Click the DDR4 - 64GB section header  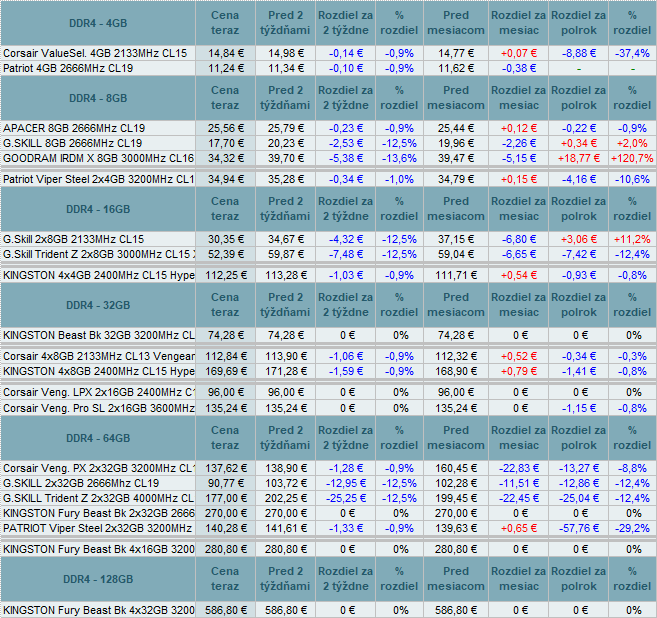coord(98,438)
